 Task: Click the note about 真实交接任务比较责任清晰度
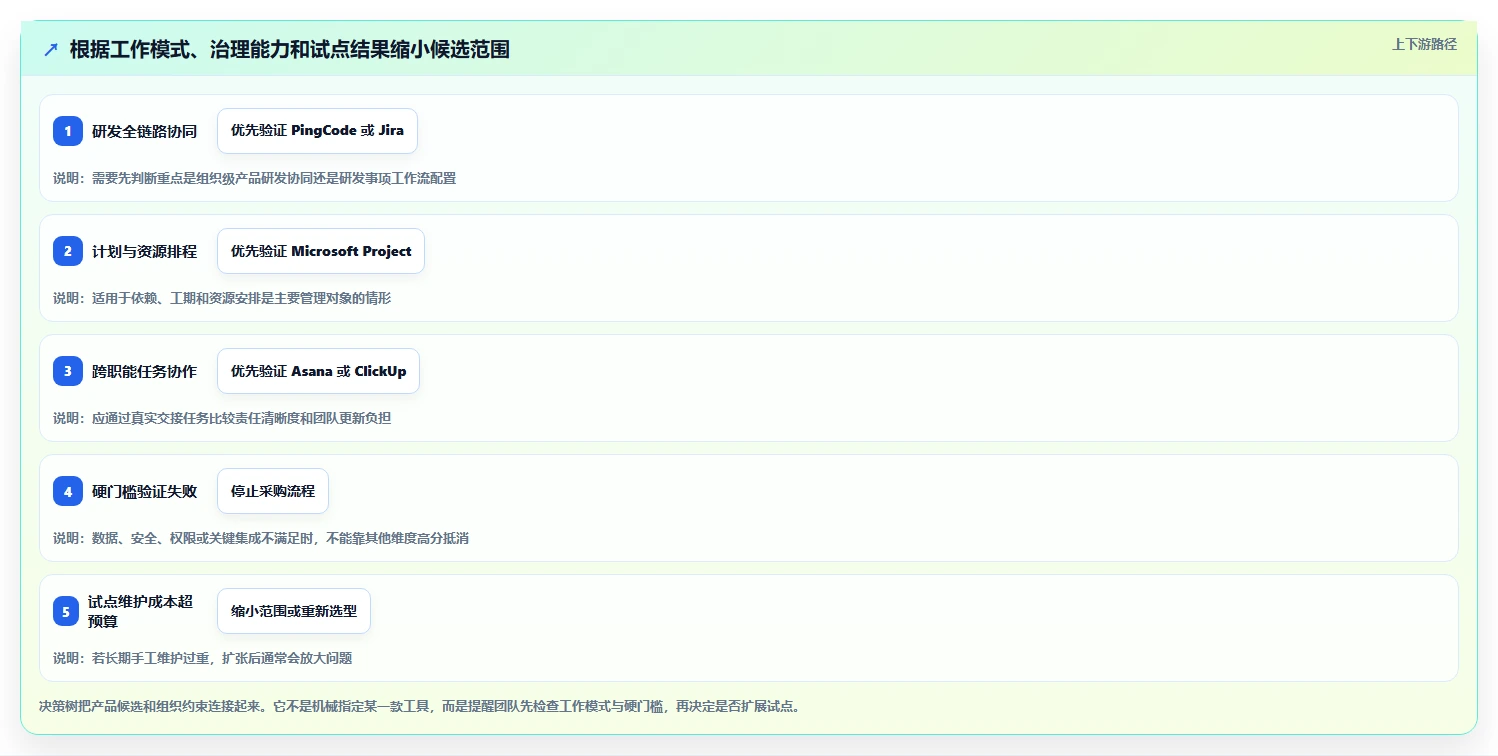pos(222,418)
